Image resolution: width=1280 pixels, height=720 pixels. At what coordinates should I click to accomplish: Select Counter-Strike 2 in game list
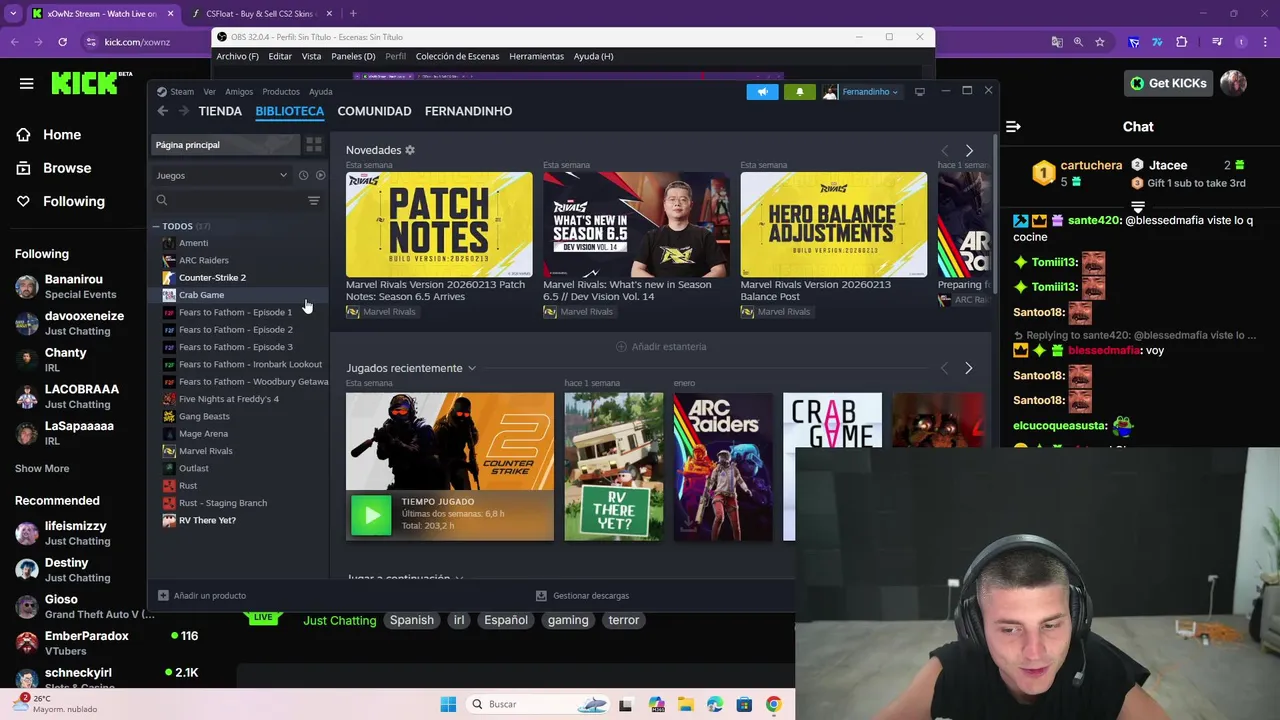(x=212, y=278)
